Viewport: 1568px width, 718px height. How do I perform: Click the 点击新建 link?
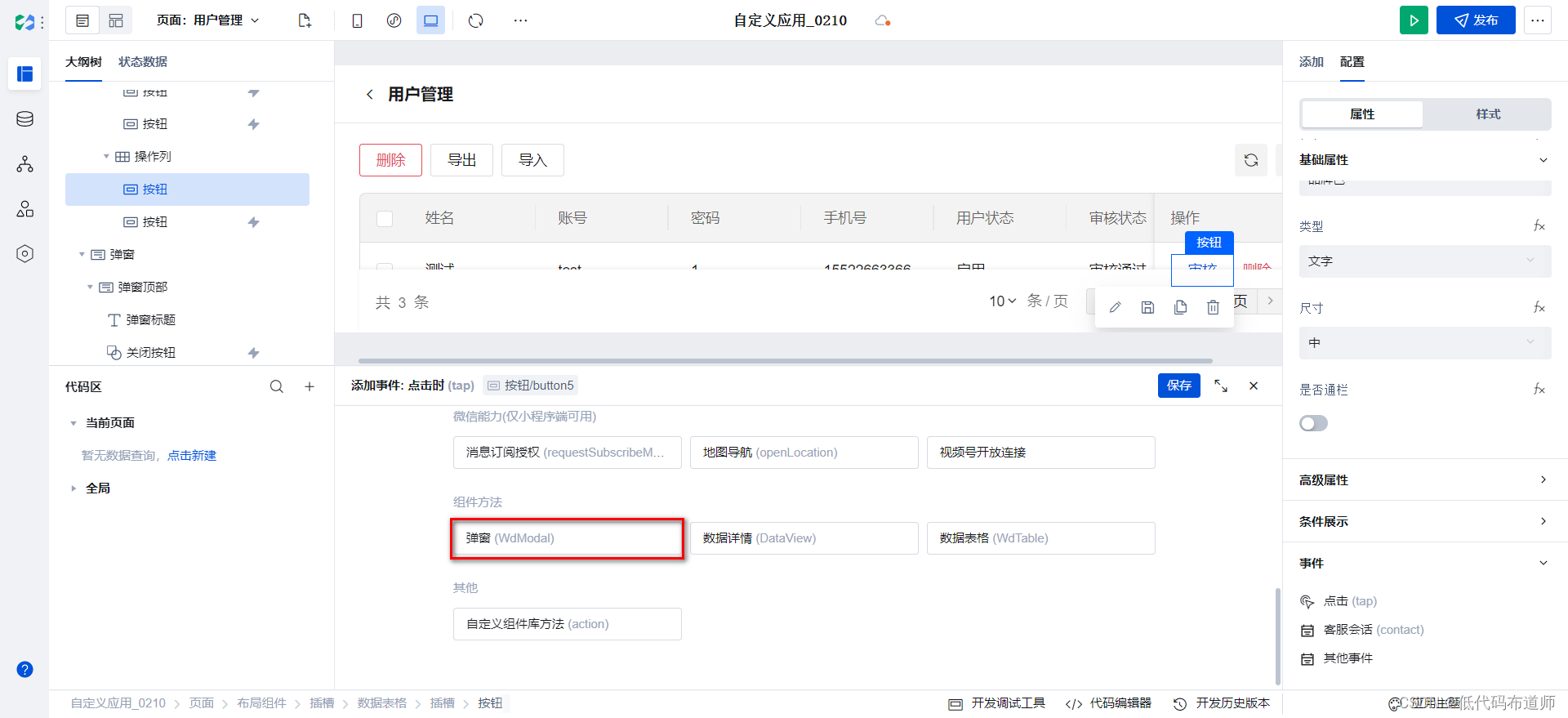(192, 456)
